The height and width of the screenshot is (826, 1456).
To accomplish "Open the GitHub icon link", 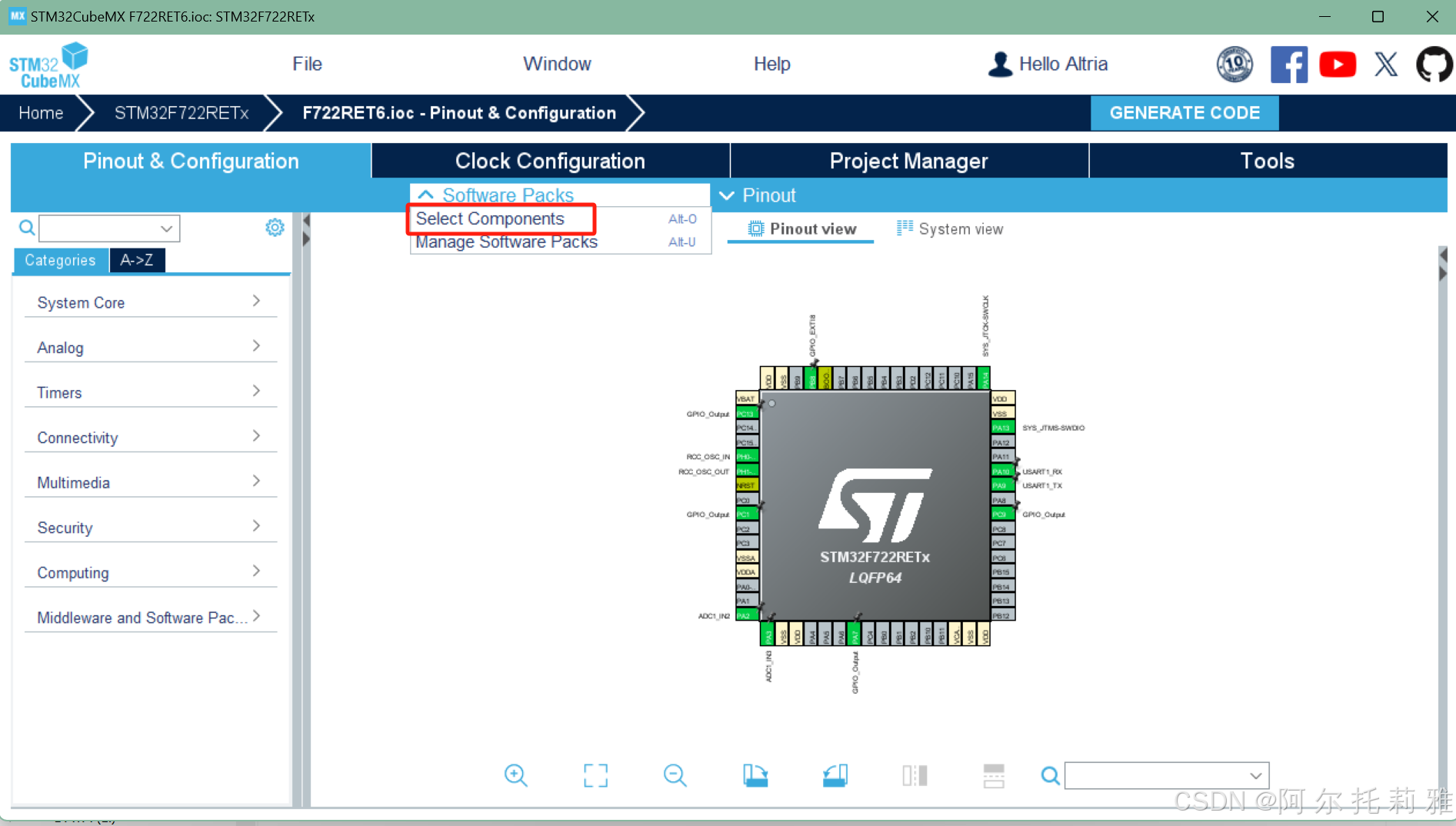I will click(x=1434, y=64).
